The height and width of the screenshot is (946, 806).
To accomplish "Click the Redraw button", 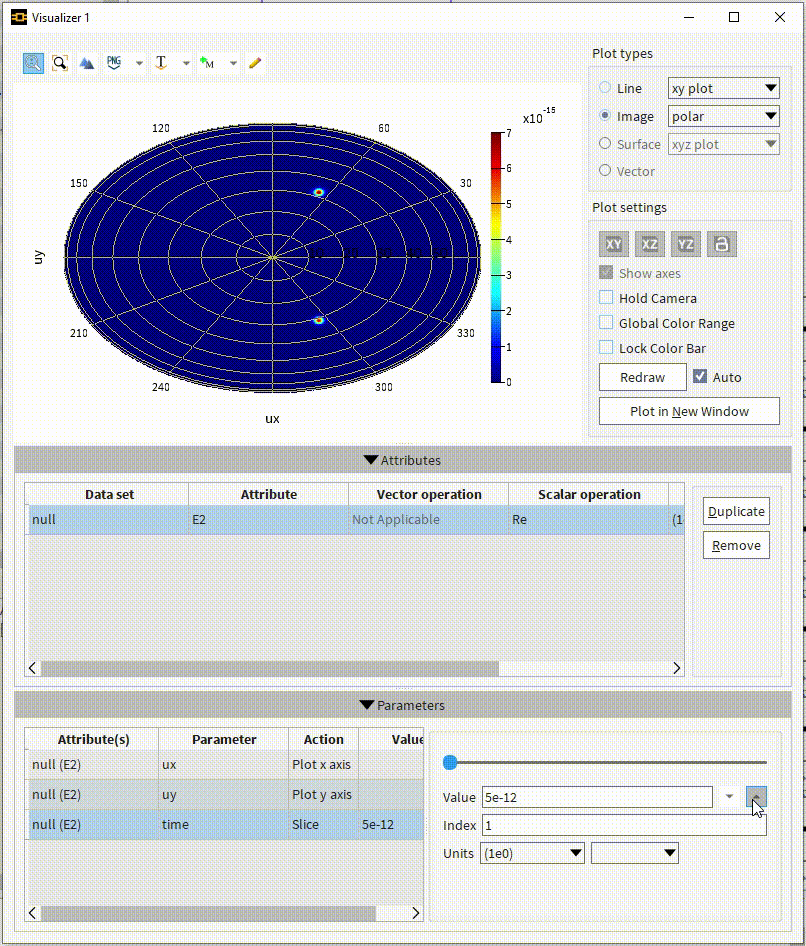I will click(x=643, y=377).
